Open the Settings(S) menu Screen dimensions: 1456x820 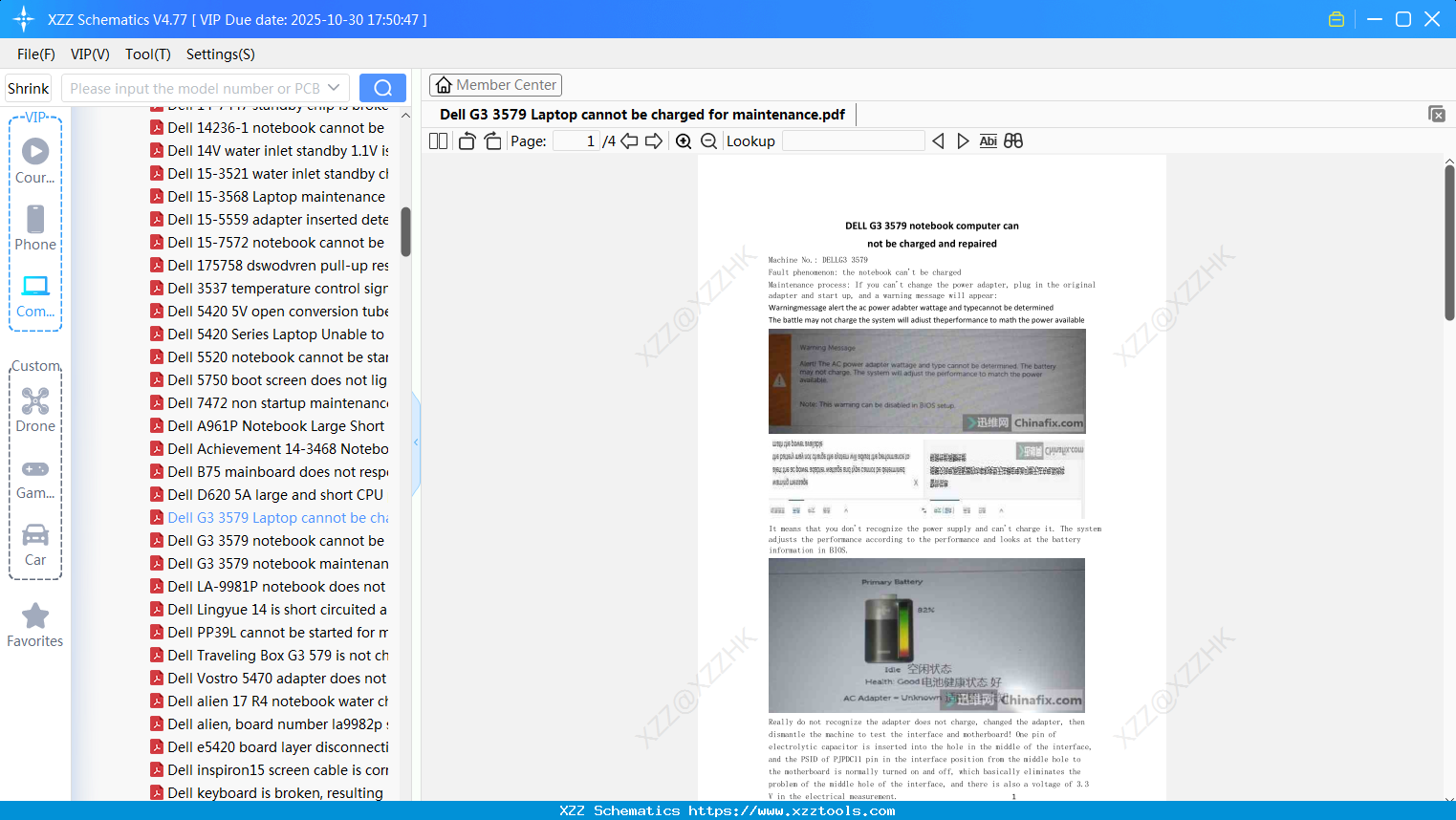point(221,54)
